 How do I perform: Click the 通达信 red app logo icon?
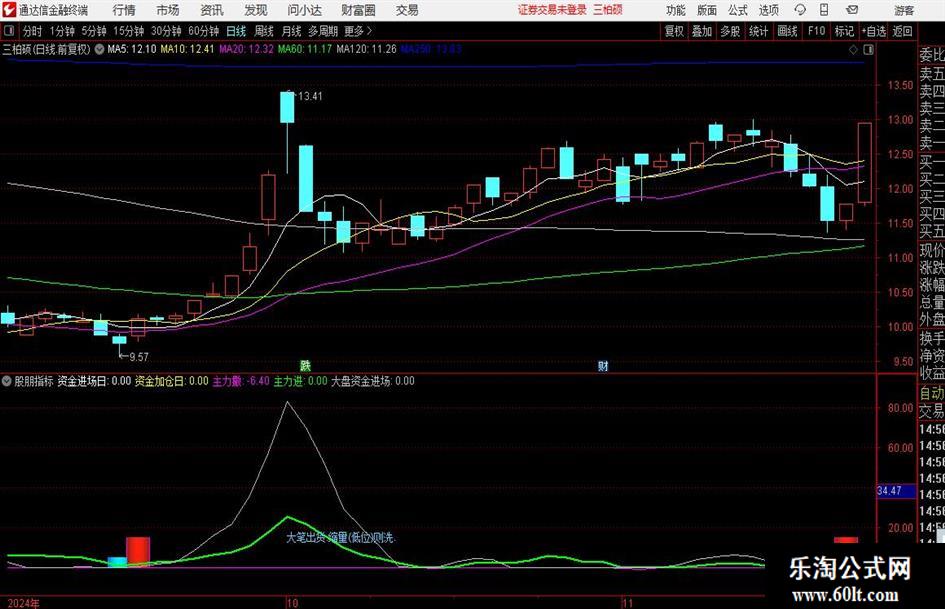tap(9, 10)
